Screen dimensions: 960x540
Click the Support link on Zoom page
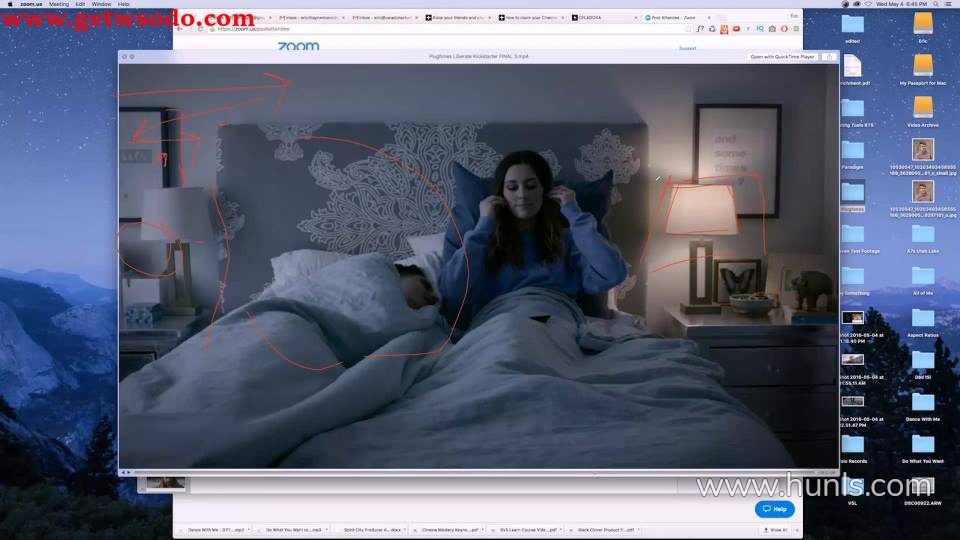687,48
